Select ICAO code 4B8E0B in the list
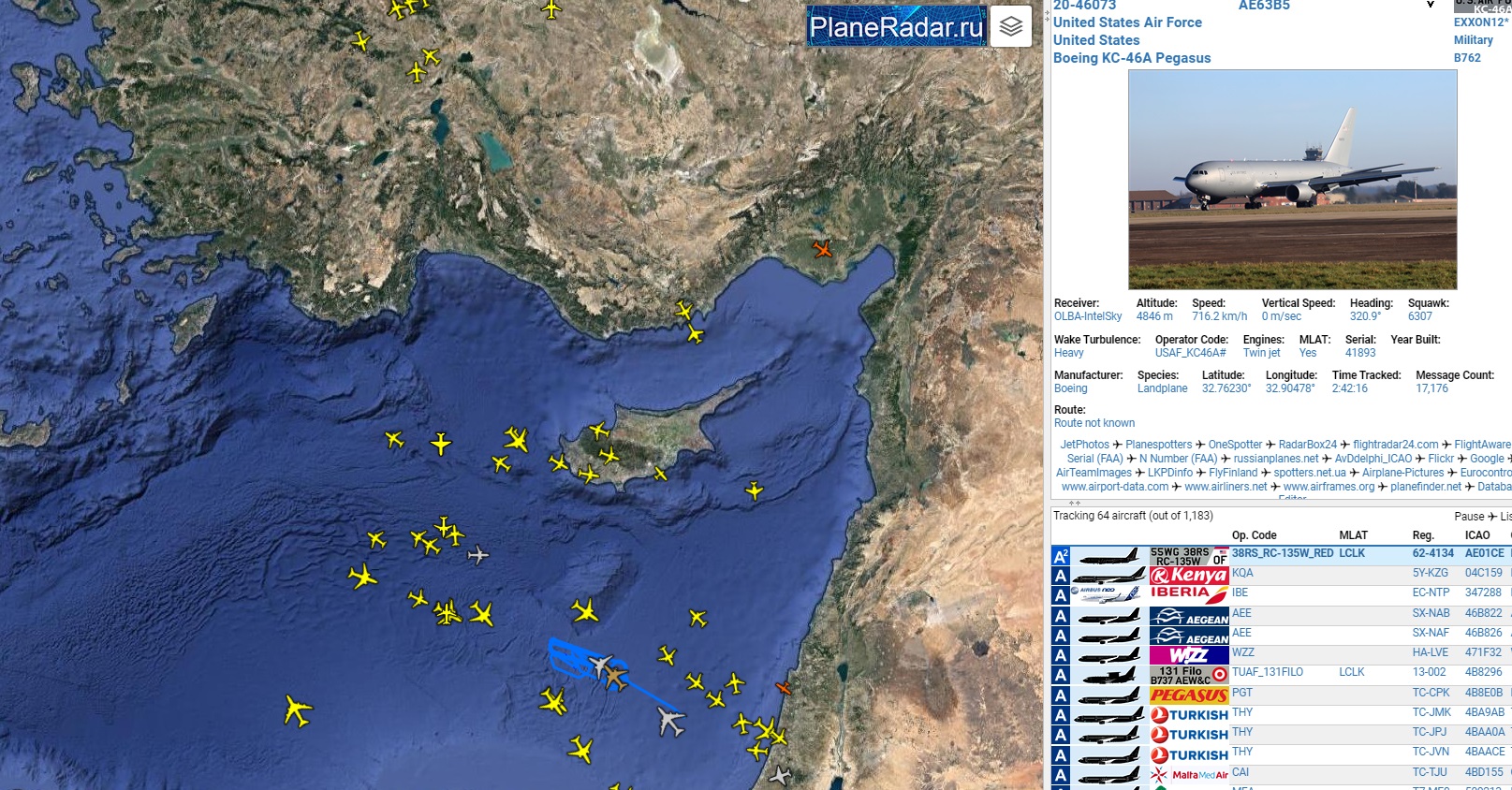The height and width of the screenshot is (790, 1512). 1483,693
